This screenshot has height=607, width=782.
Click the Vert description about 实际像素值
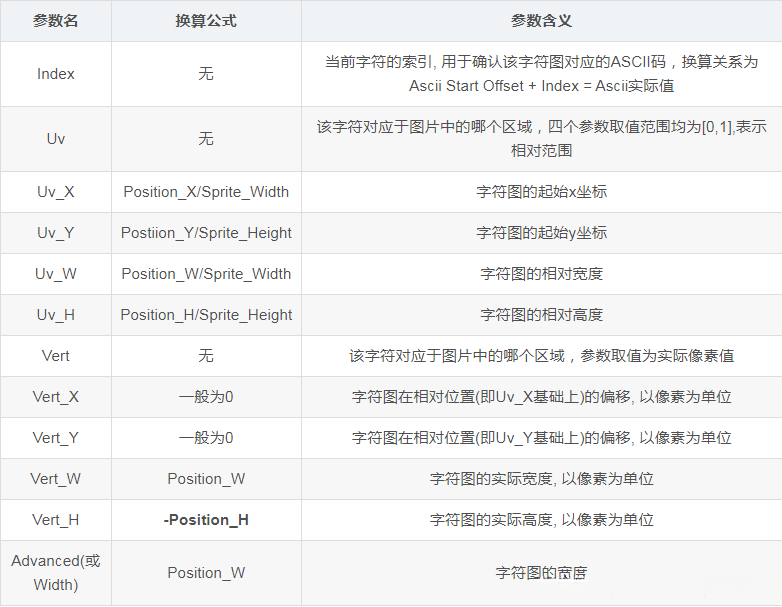click(541, 356)
